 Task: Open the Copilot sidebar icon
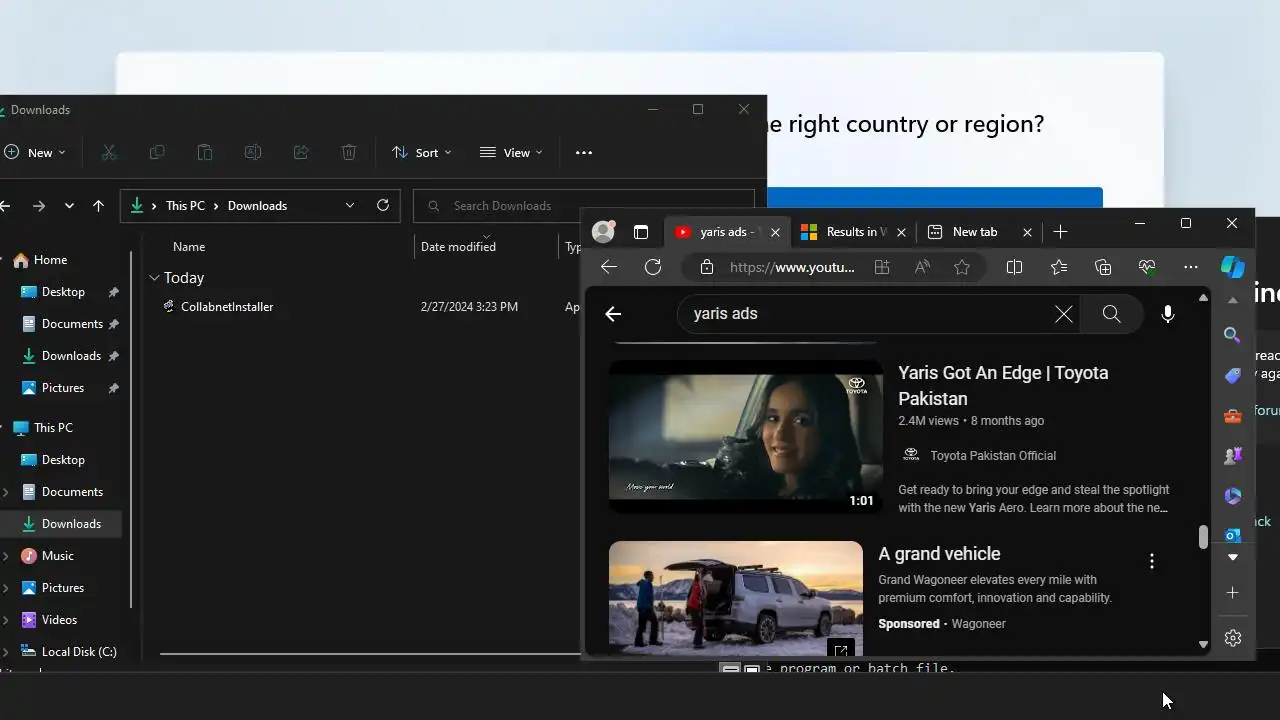[1233, 267]
